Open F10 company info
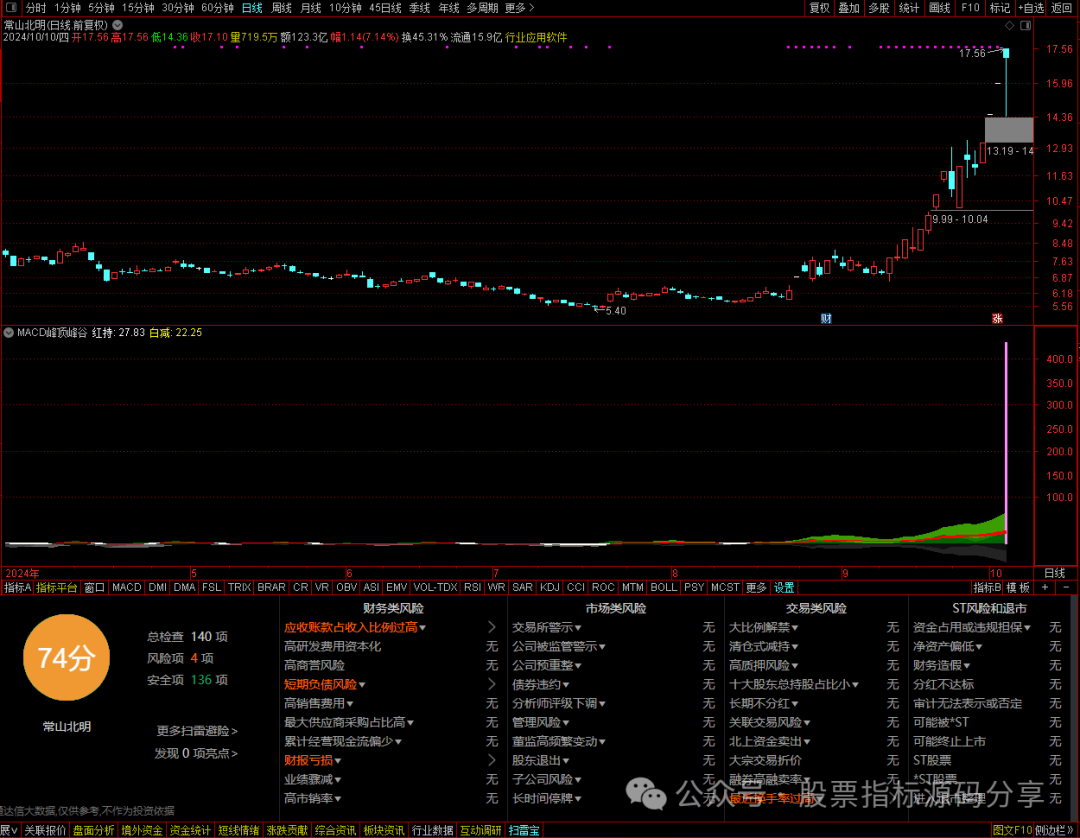 [x=970, y=8]
